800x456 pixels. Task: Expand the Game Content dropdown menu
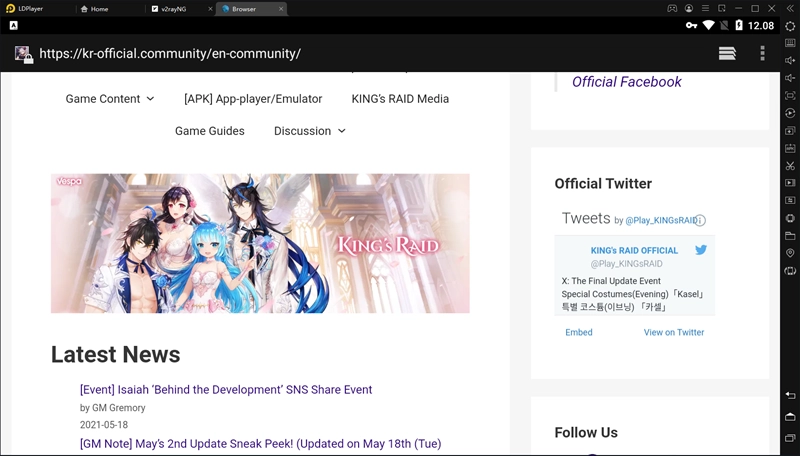tap(110, 99)
